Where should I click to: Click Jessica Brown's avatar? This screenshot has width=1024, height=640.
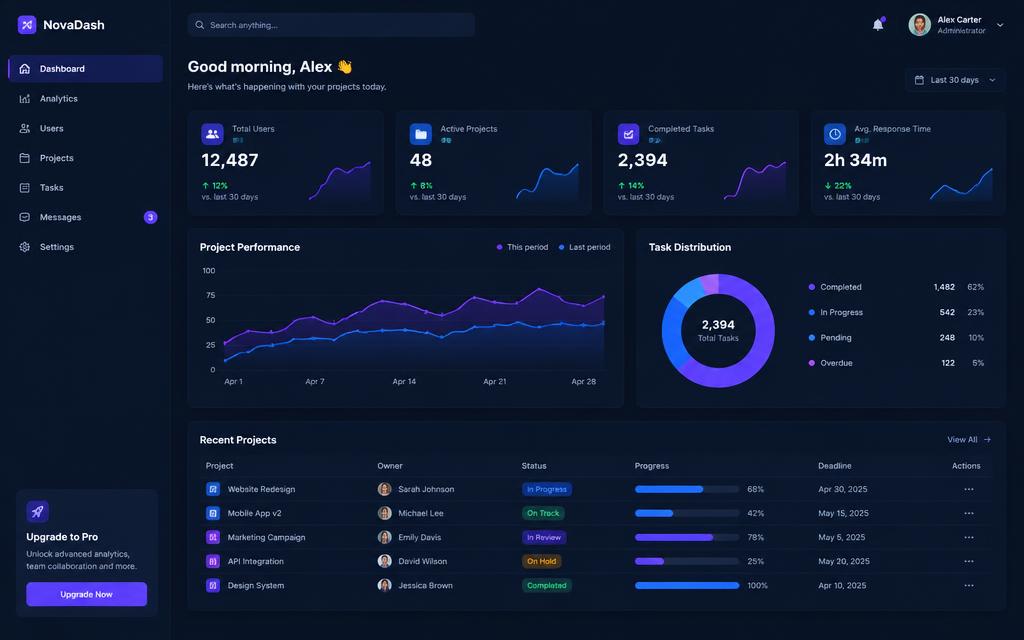[x=385, y=585]
